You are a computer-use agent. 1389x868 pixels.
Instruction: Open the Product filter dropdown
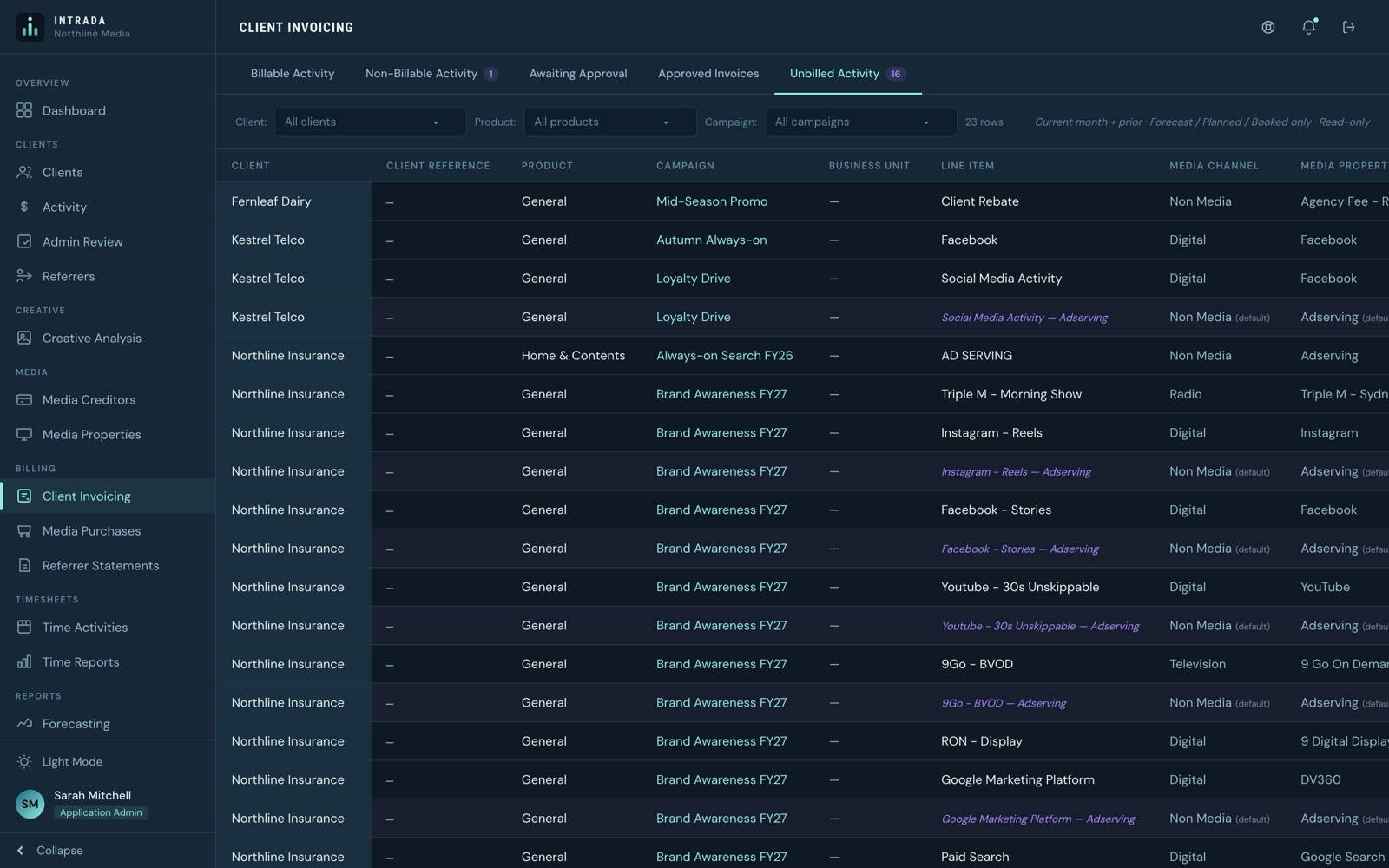coord(609,122)
